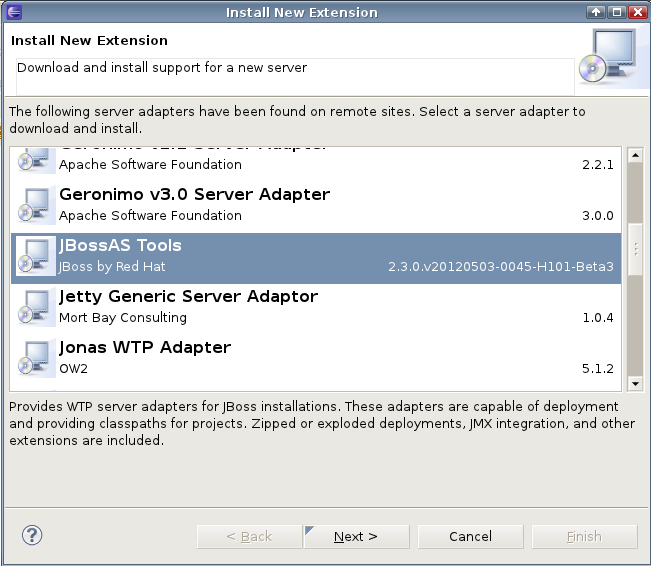Click the scrollbar up arrow
Viewport: 651px width, 566px height.
[634, 154]
